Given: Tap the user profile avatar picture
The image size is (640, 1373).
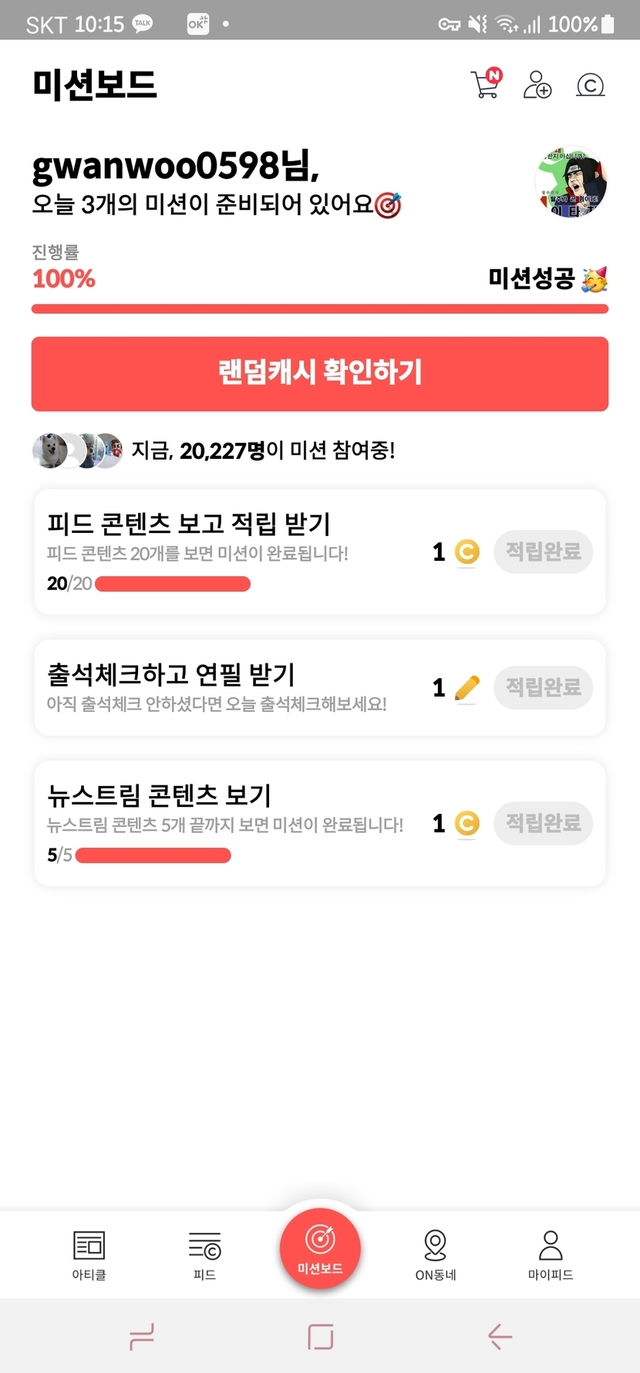Looking at the screenshot, I should [x=571, y=182].
